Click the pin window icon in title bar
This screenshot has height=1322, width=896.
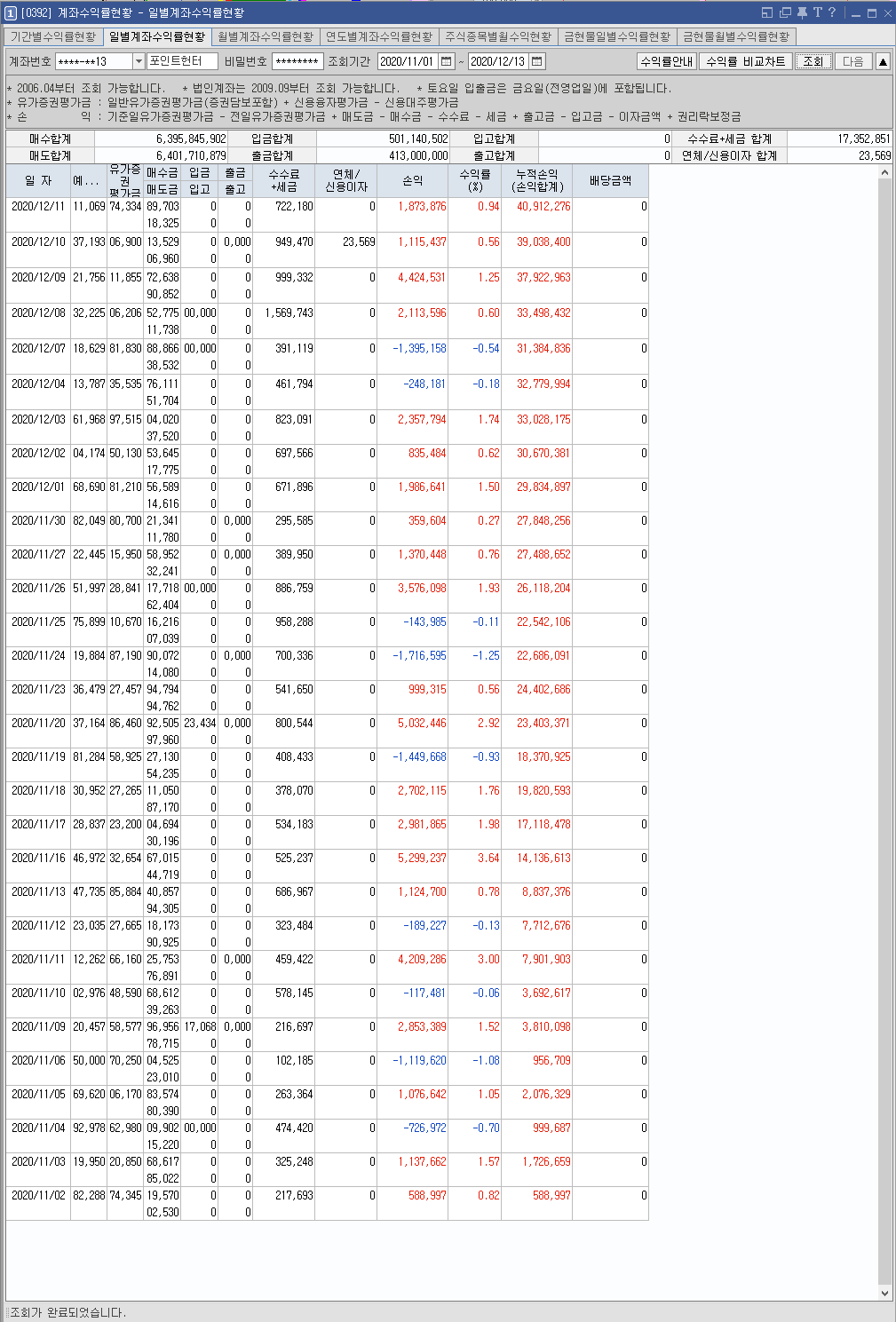[x=802, y=12]
